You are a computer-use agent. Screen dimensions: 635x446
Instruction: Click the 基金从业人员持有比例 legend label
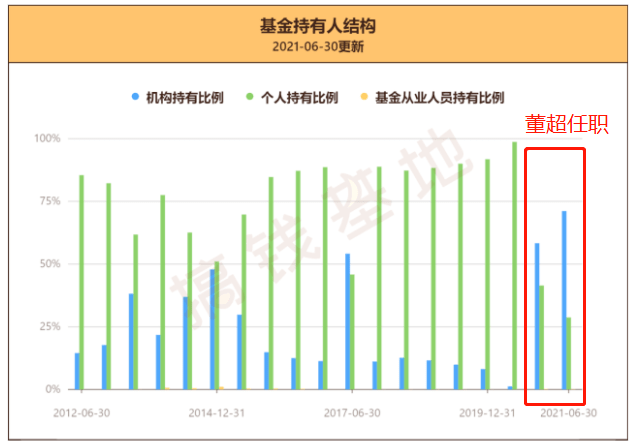[439, 98]
